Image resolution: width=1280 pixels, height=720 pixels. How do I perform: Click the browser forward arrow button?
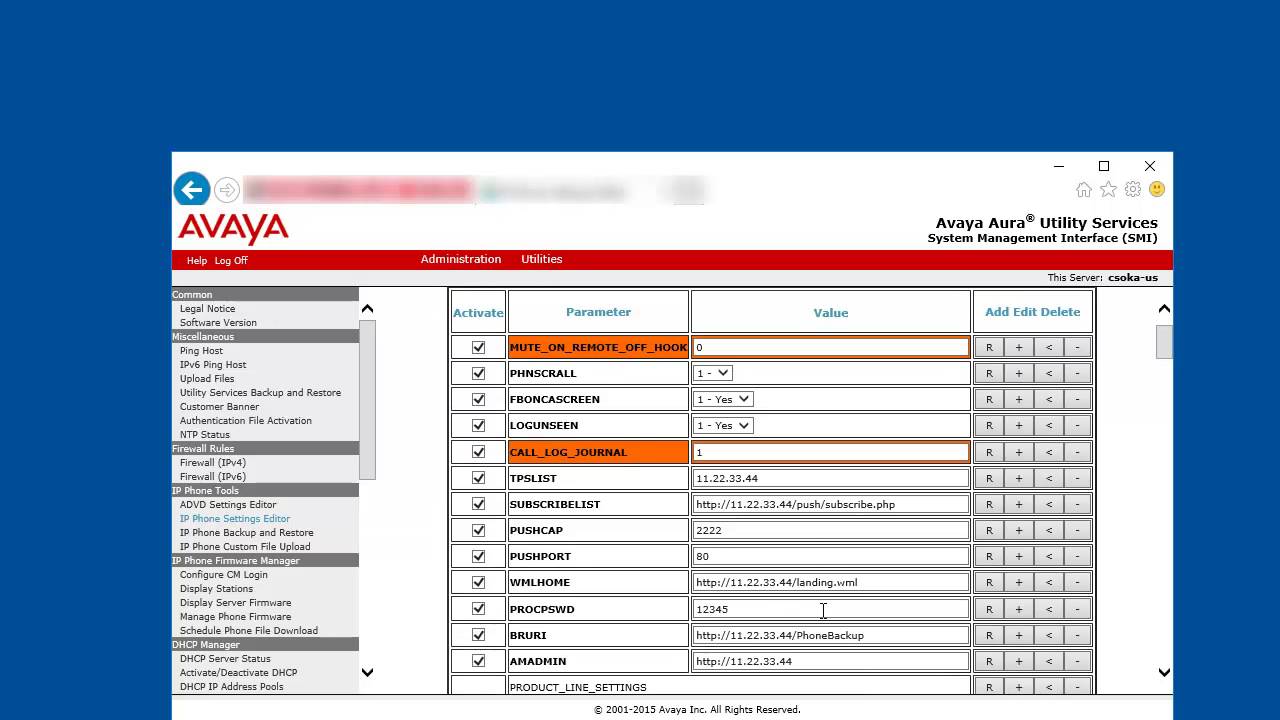click(x=227, y=190)
